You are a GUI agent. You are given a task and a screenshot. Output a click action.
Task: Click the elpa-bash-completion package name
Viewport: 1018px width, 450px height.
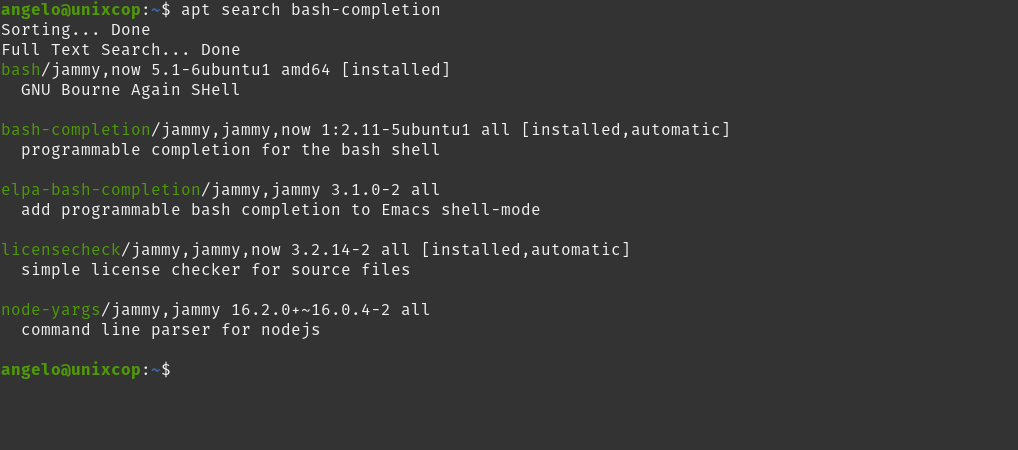(x=101, y=190)
